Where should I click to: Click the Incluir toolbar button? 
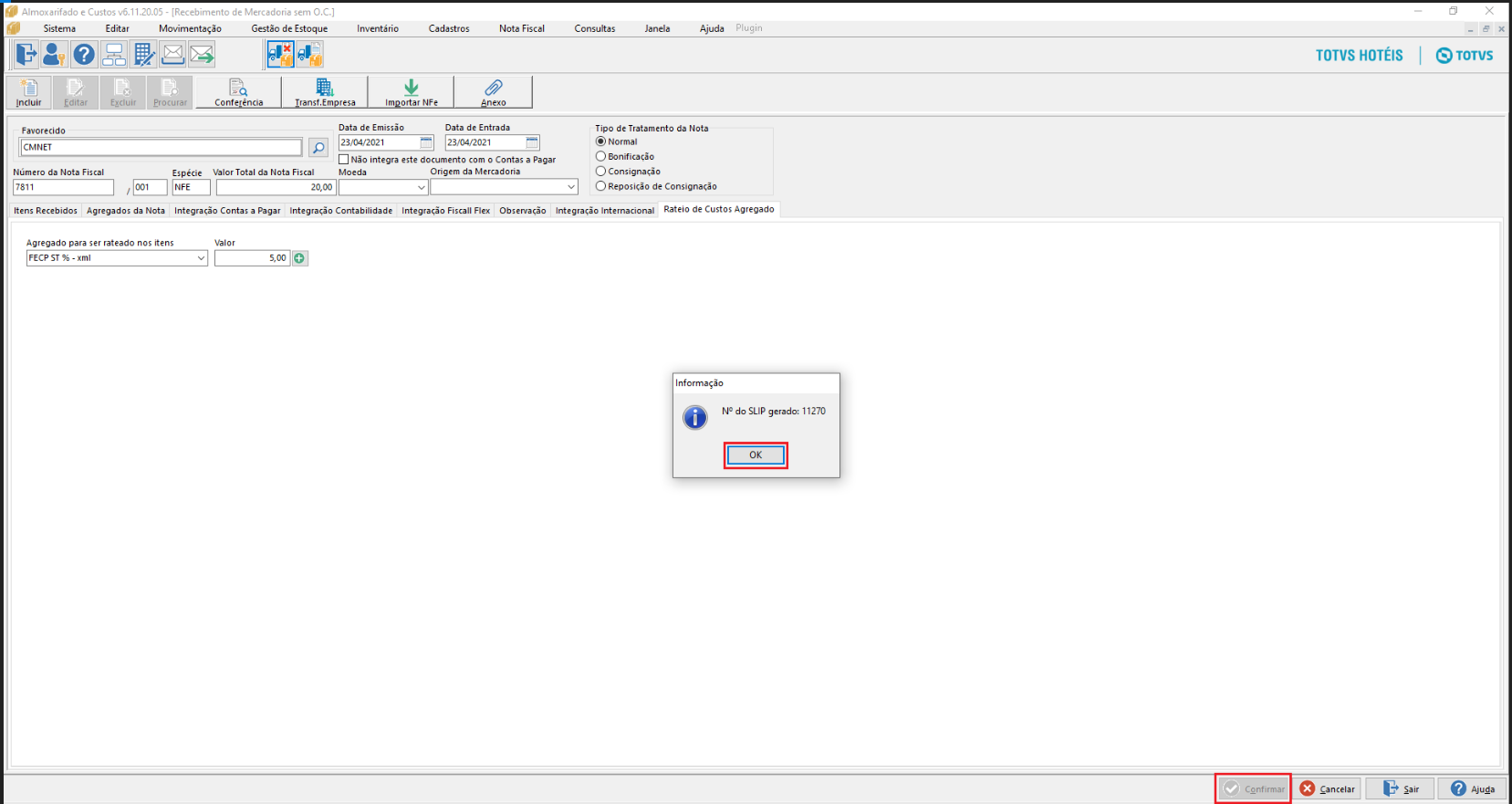[28, 92]
